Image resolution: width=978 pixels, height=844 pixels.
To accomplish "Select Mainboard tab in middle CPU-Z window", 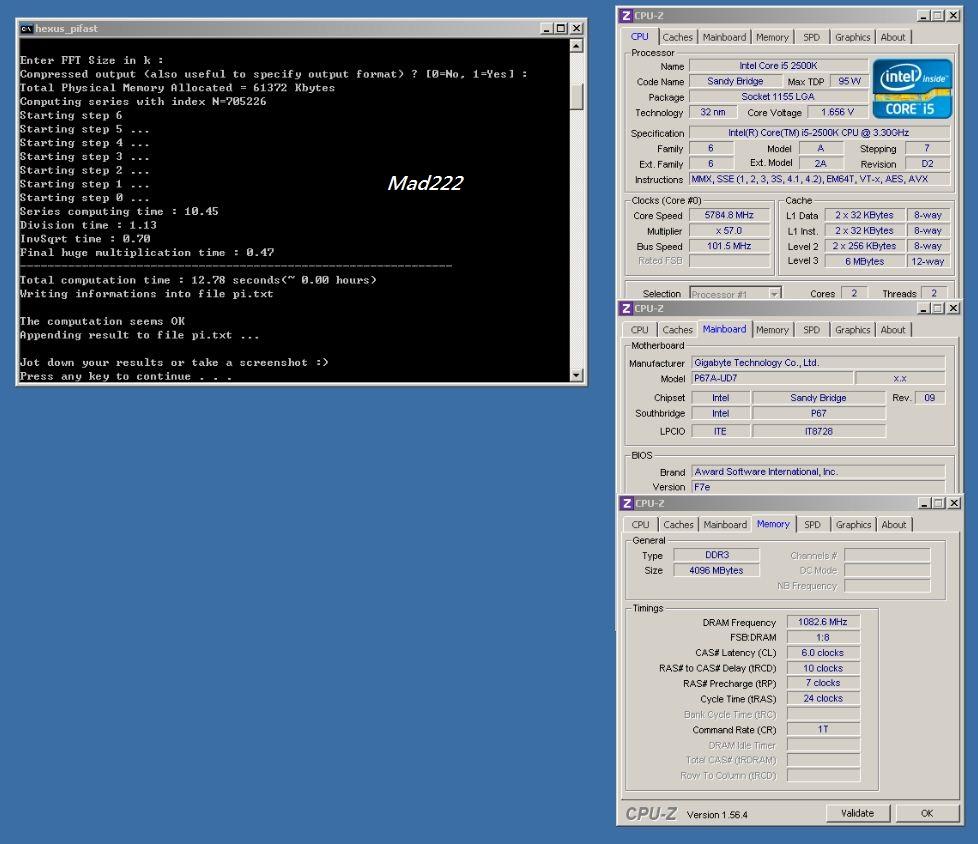I will 724,329.
